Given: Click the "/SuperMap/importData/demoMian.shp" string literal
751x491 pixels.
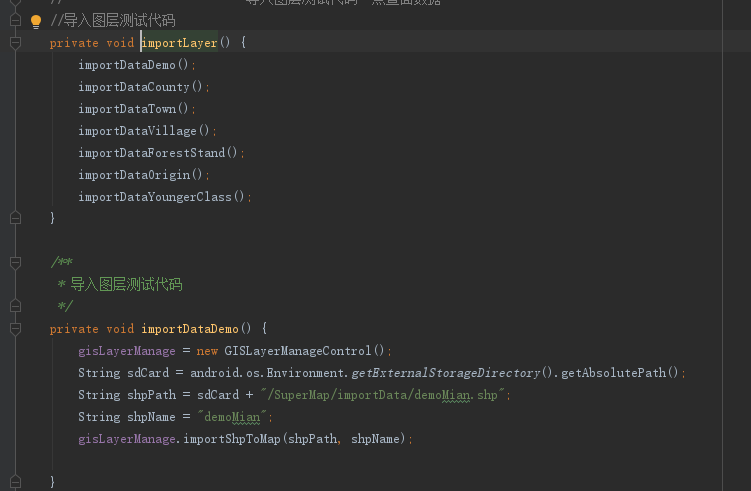Looking at the screenshot, I should pyautogui.click(x=382, y=395).
